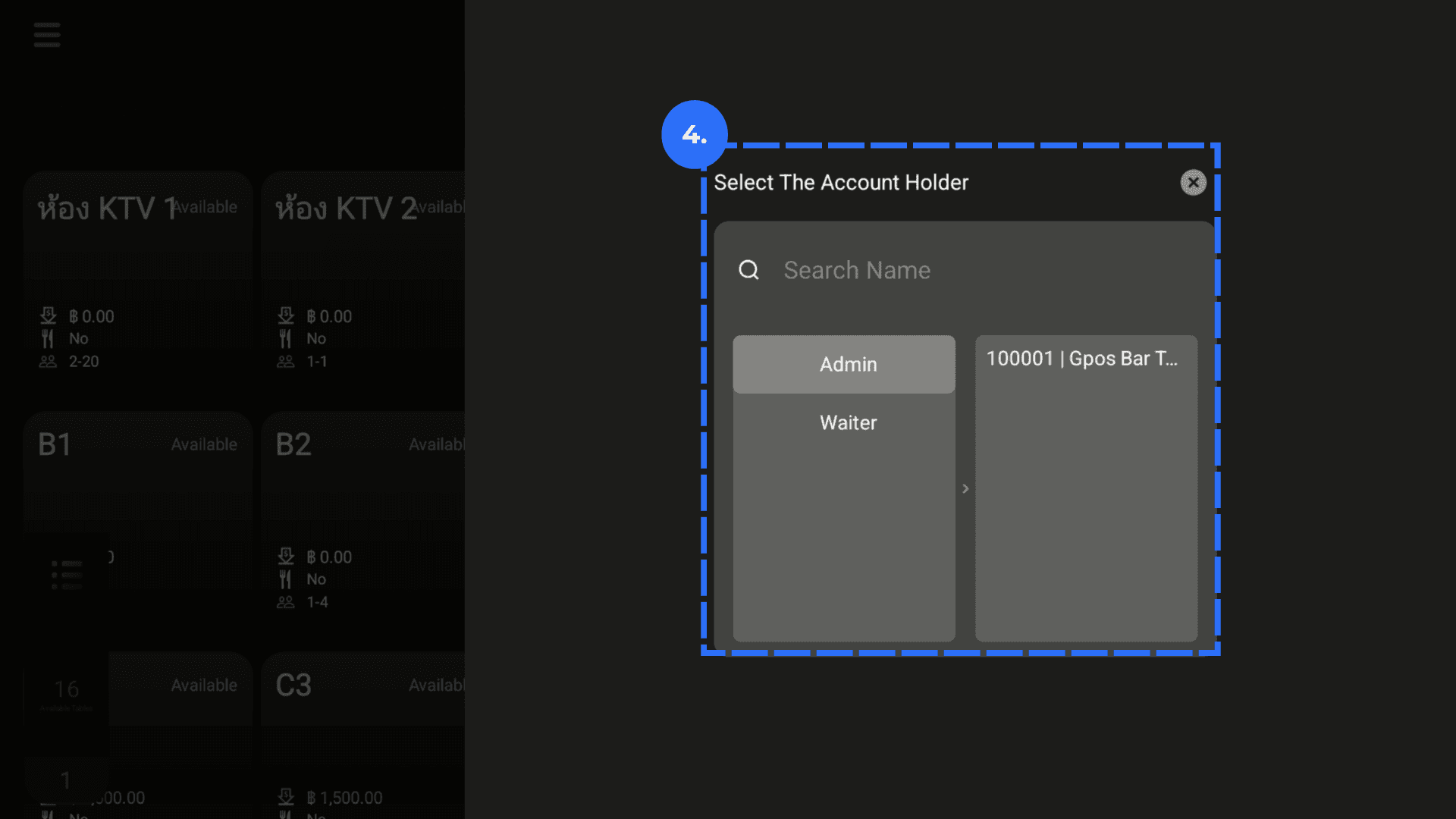Click the magnifier search icon
The image size is (1456, 819).
click(x=748, y=270)
